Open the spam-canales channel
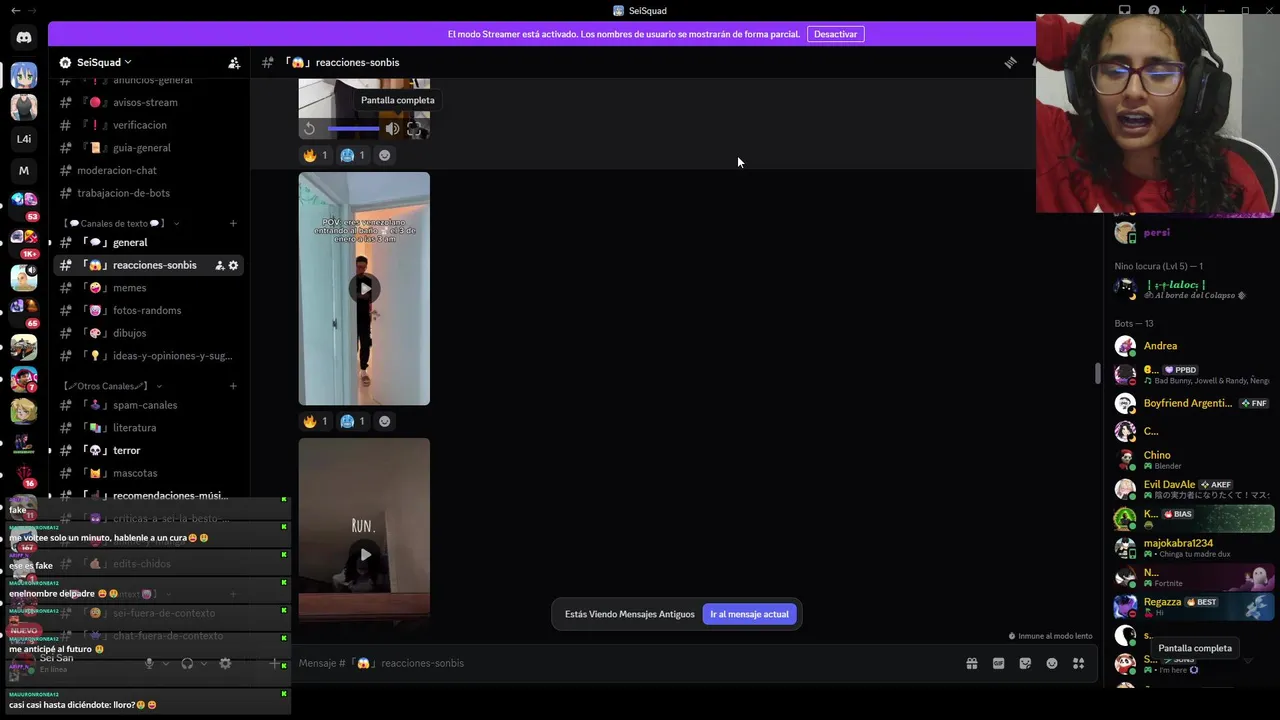This screenshot has height=720, width=1280. click(148, 405)
